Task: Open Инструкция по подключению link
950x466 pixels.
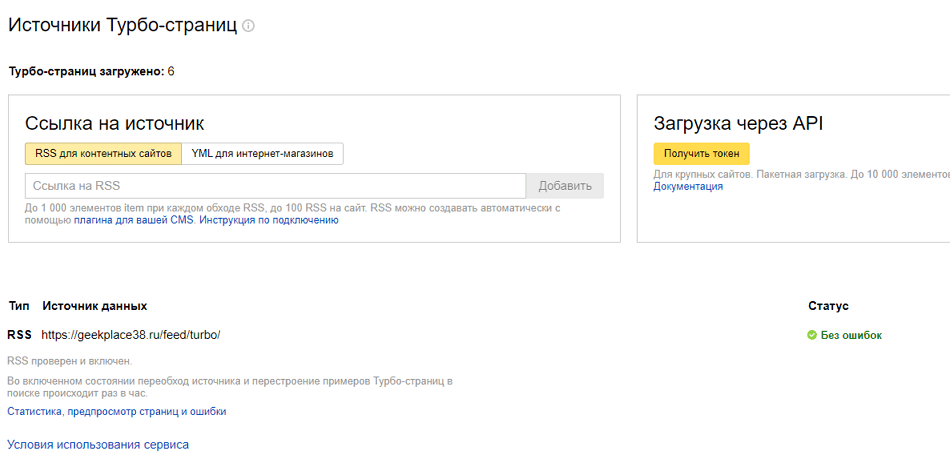Action: click(269, 220)
